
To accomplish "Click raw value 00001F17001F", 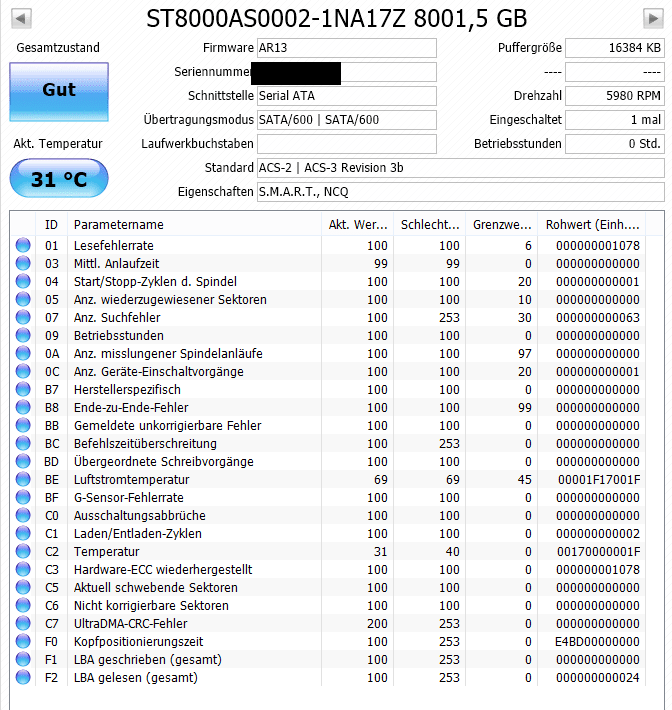I will (599, 480).
